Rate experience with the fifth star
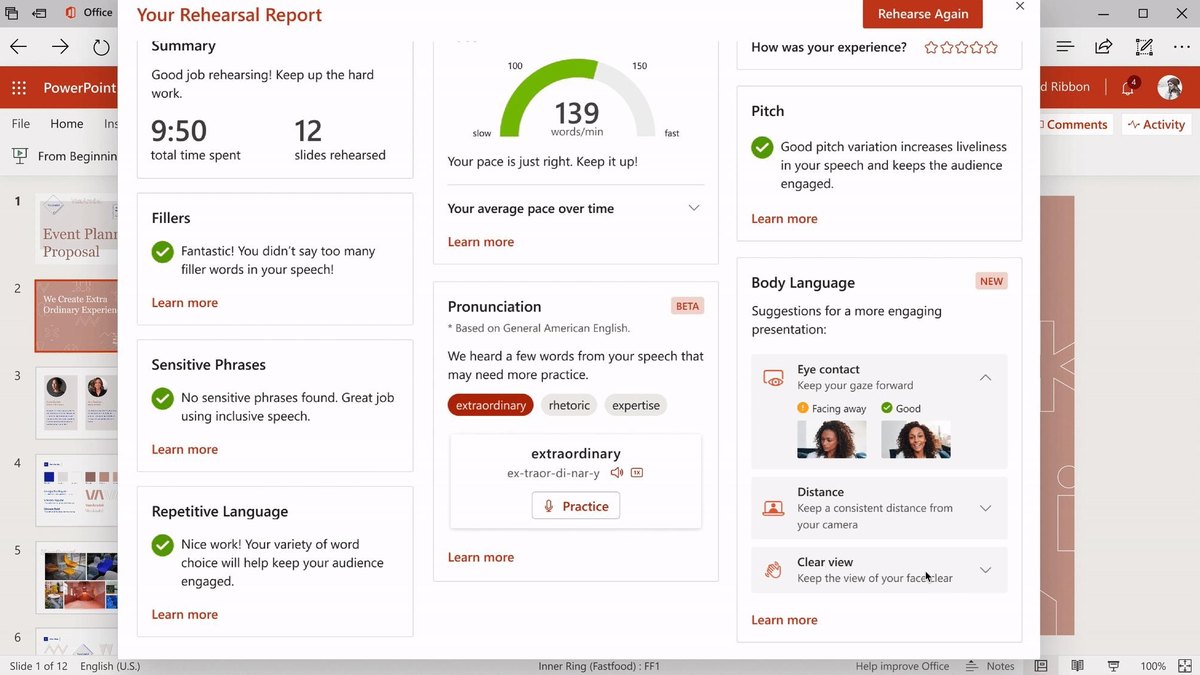Image resolution: width=1200 pixels, height=675 pixels. click(991, 47)
